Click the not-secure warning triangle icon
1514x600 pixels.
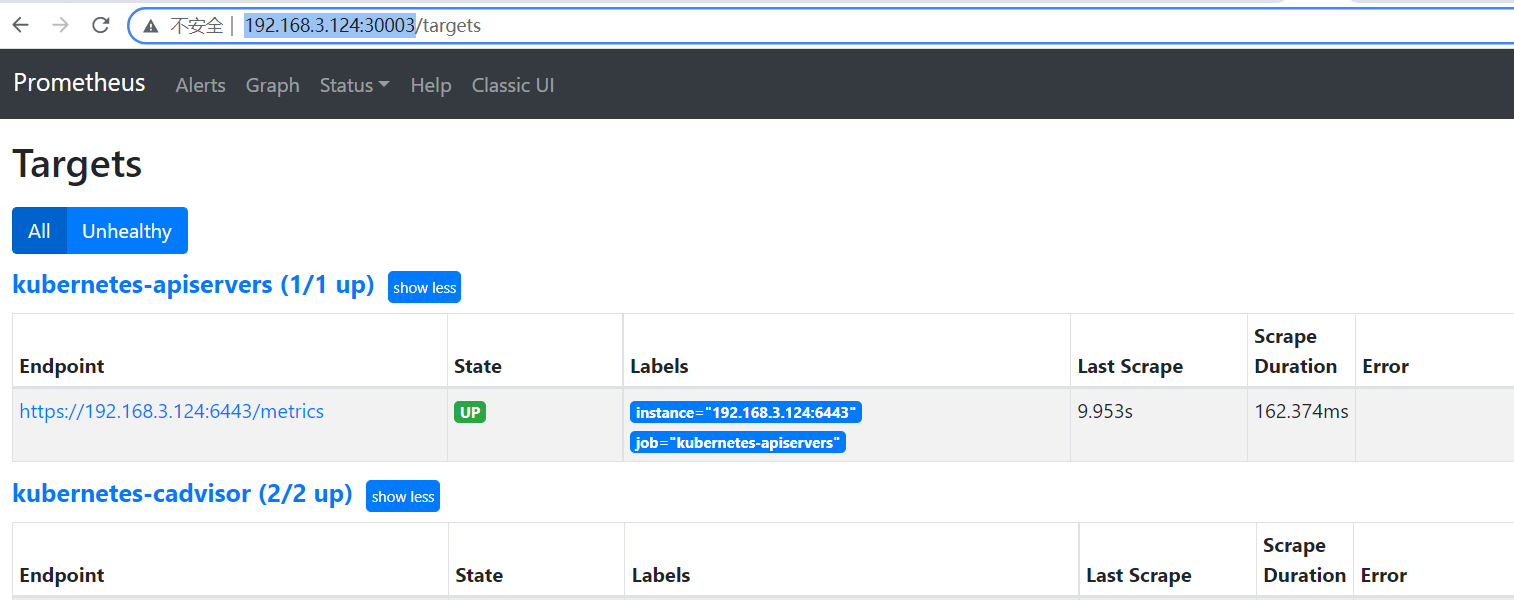coord(151,26)
